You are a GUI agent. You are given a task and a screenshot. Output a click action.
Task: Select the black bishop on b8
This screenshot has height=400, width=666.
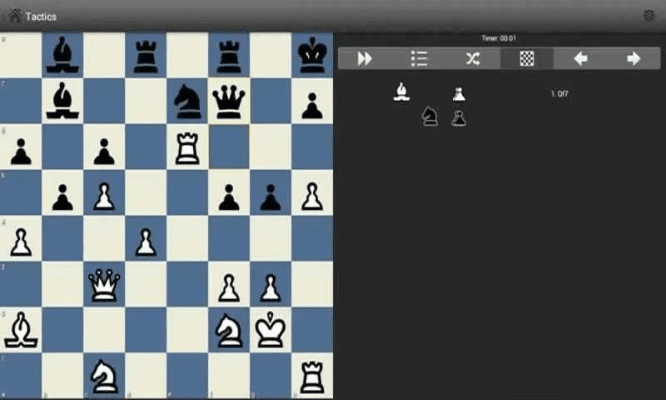[62, 55]
